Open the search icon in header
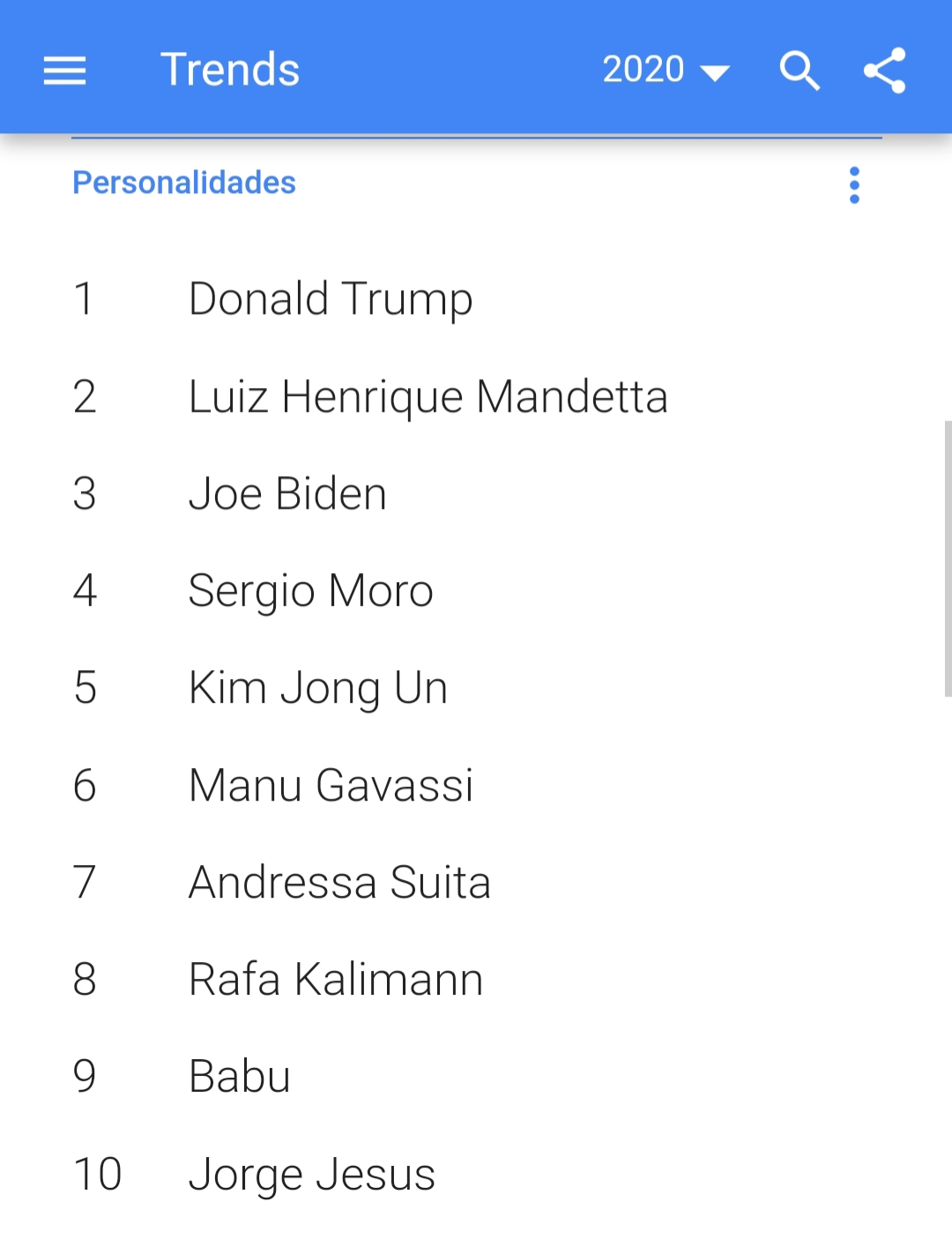 click(x=800, y=70)
